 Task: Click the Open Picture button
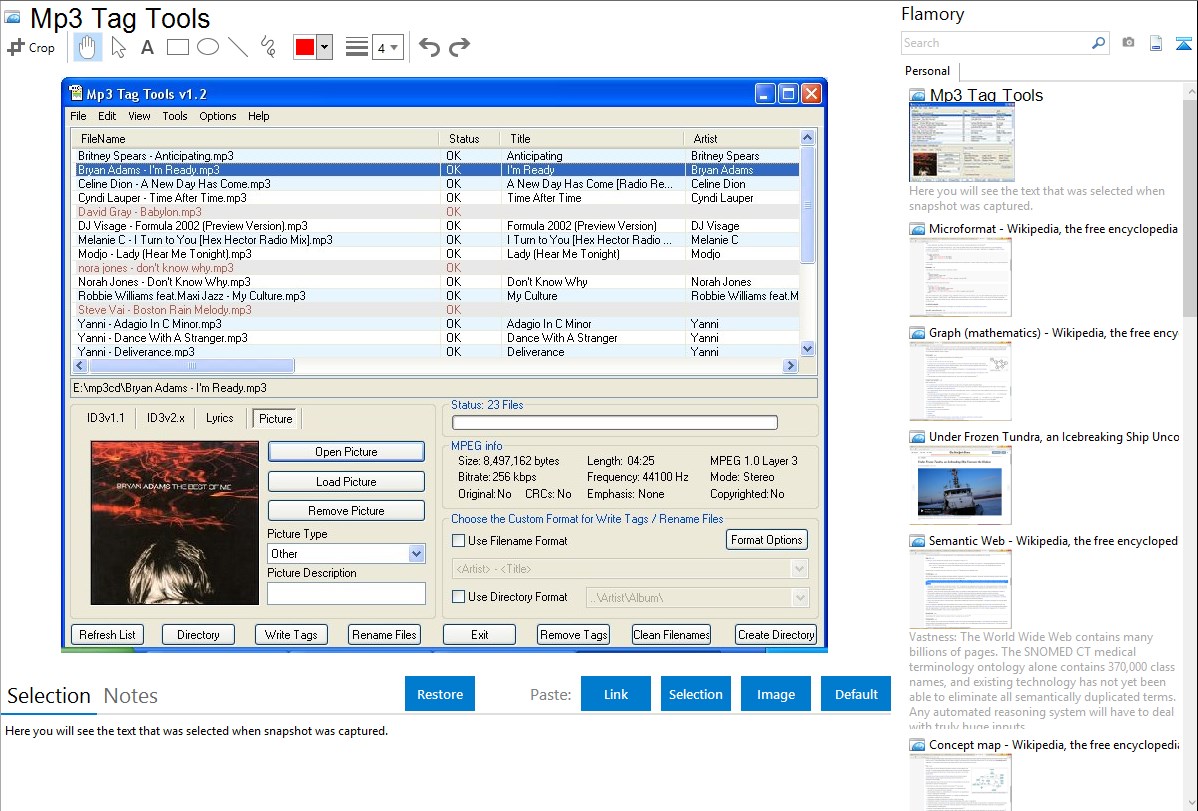click(346, 452)
